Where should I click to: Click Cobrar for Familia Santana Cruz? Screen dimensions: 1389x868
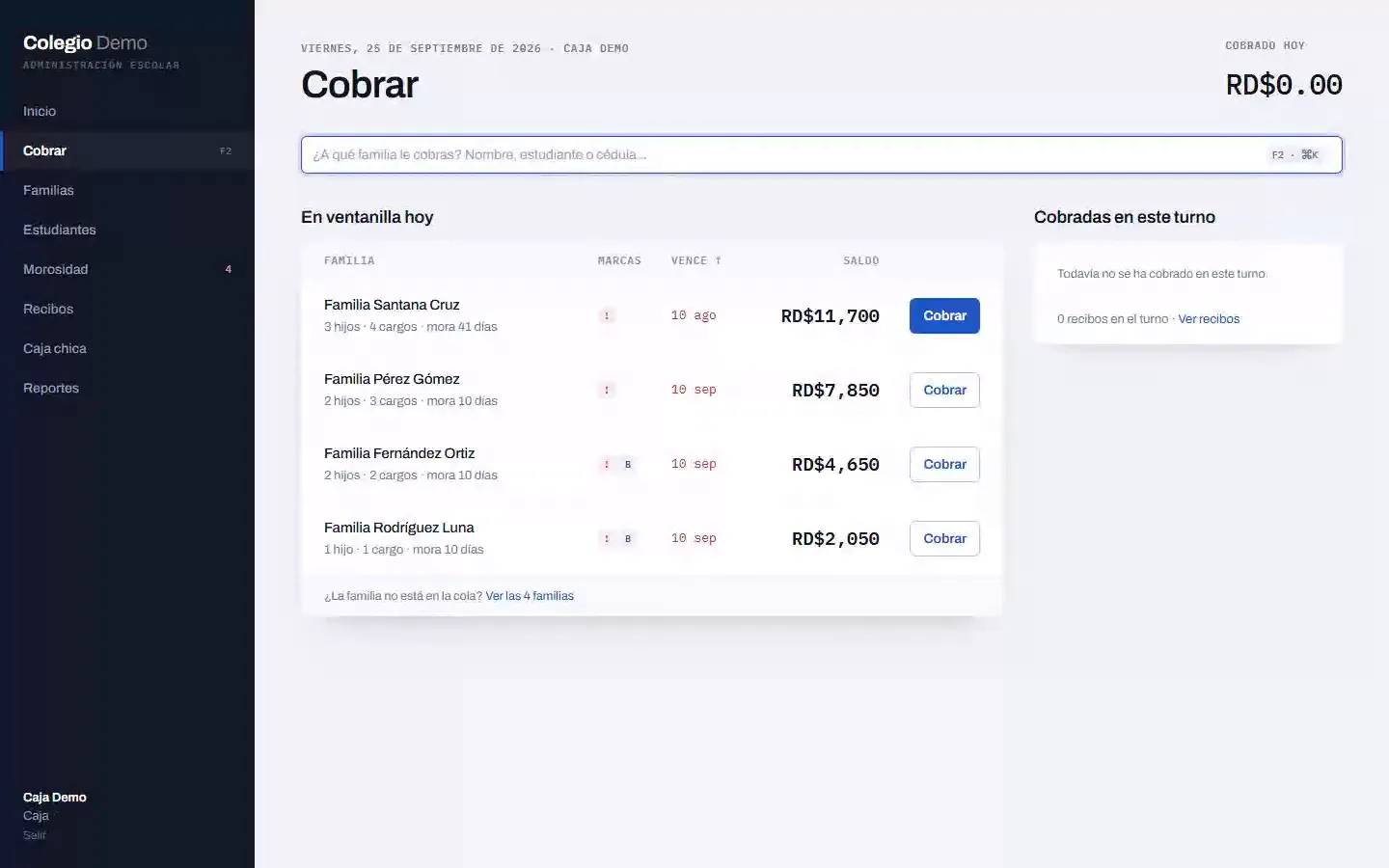pyautogui.click(x=944, y=315)
